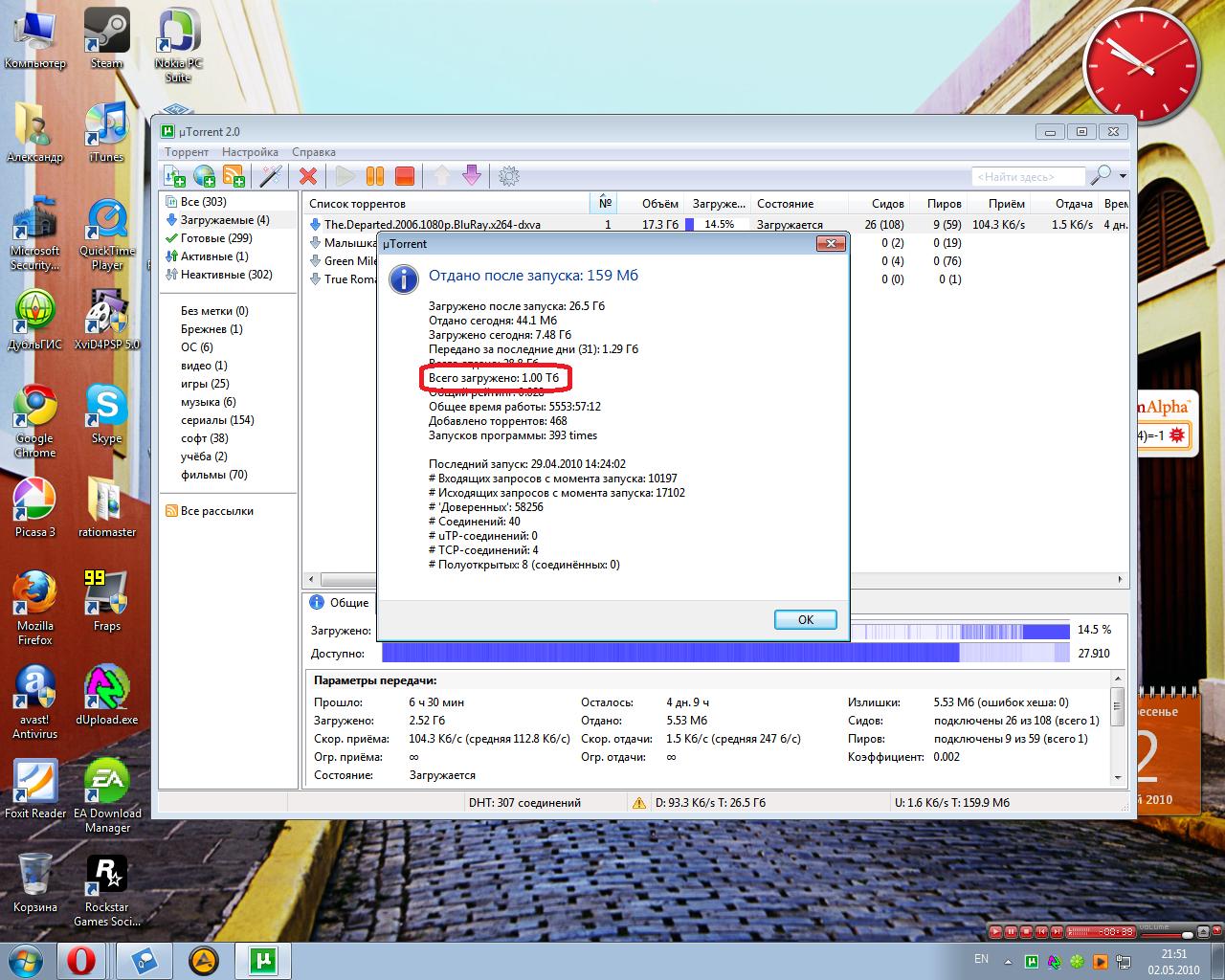Click down arrow of details pane scrollbar
Viewport: 1225px width, 980px height.
click(1117, 778)
